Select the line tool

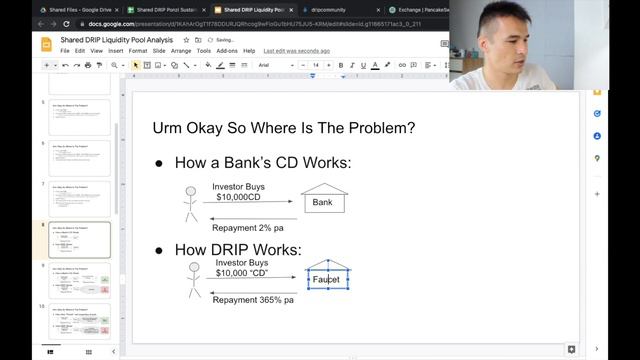[x=187, y=65]
